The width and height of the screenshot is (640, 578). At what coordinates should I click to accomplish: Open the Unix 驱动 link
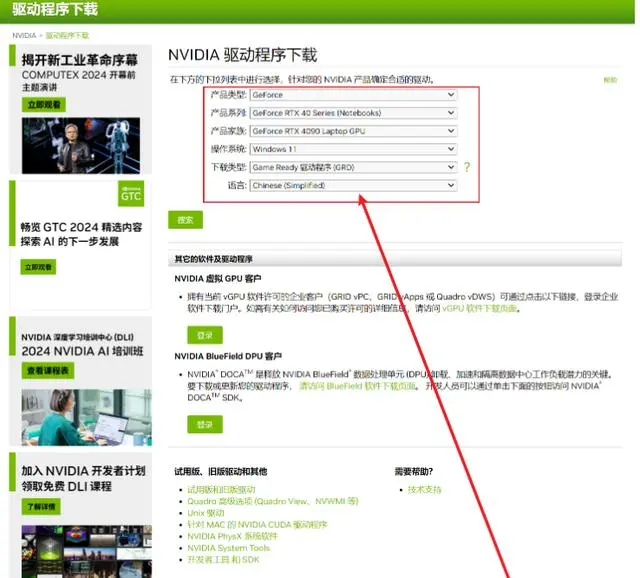[206, 513]
